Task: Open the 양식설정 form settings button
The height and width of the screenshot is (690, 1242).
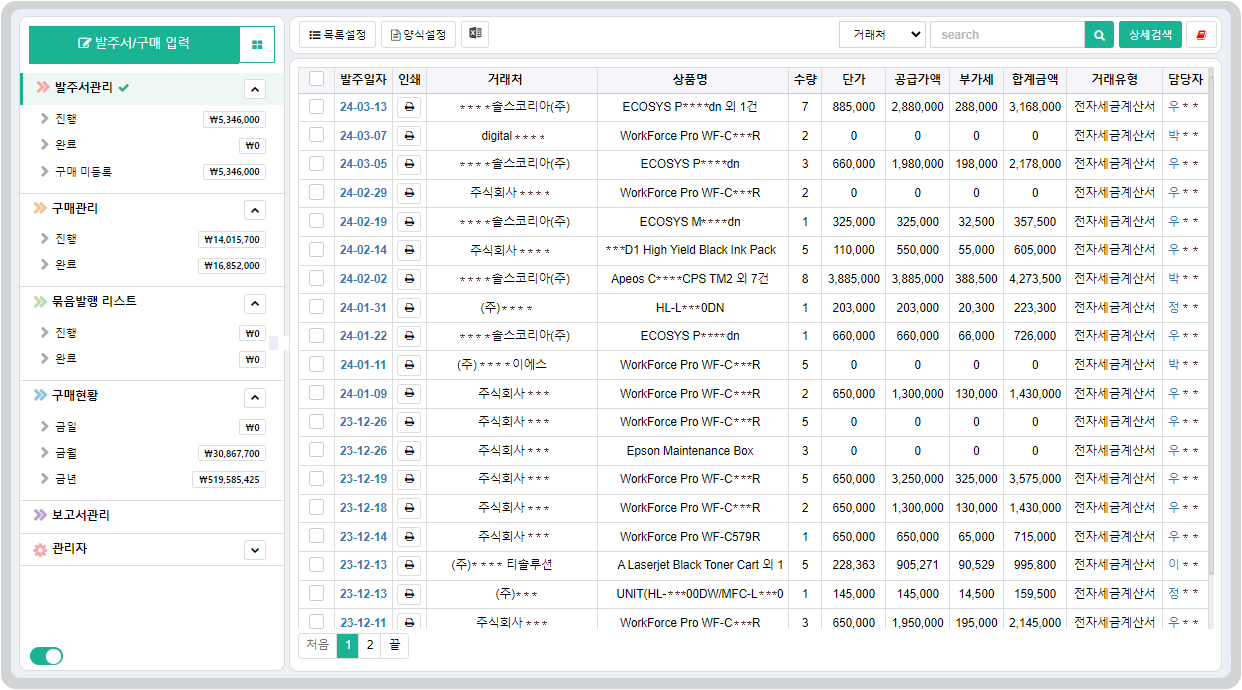Action: 419,35
